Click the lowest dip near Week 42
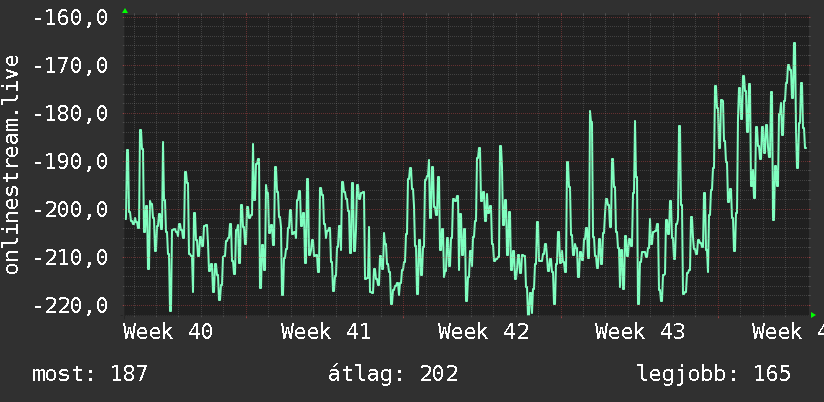The width and height of the screenshot is (824, 402). [x=530, y=312]
